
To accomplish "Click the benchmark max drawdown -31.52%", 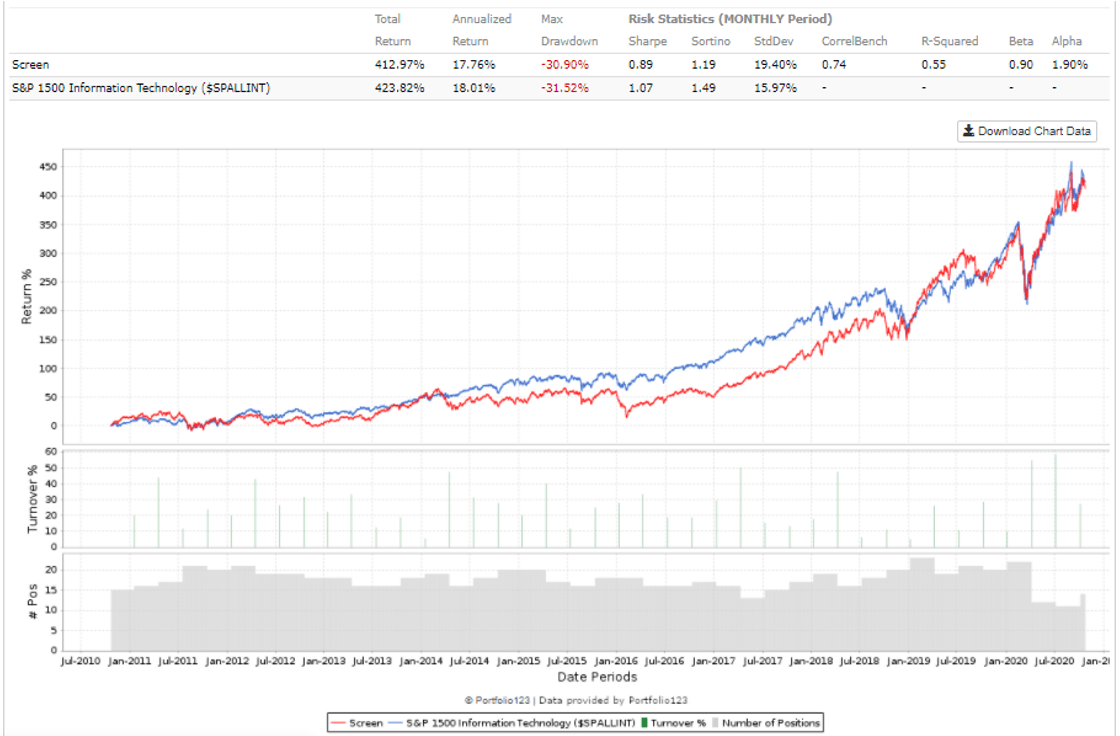I will pyautogui.click(x=565, y=89).
